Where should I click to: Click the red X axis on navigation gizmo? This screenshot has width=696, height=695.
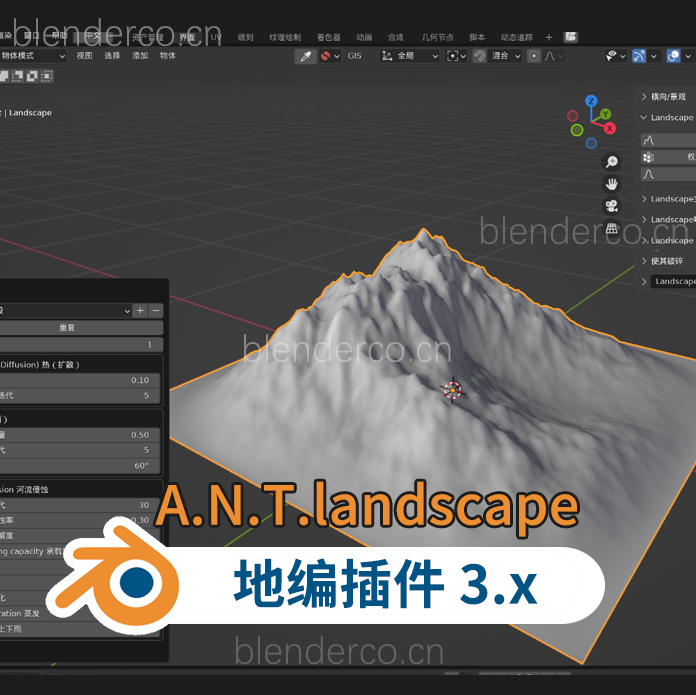tap(609, 129)
